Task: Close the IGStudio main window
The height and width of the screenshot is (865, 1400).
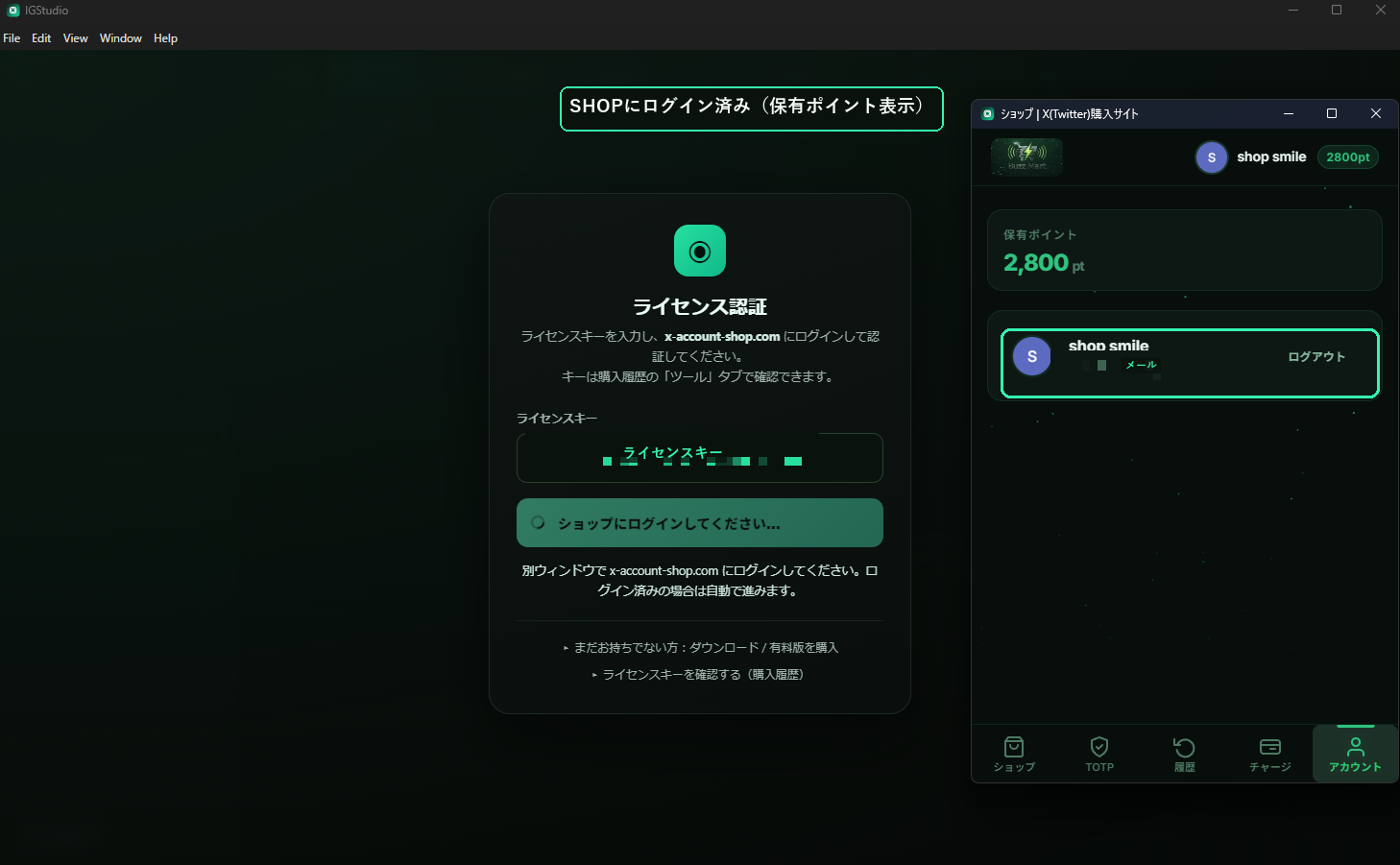Action: click(1380, 11)
